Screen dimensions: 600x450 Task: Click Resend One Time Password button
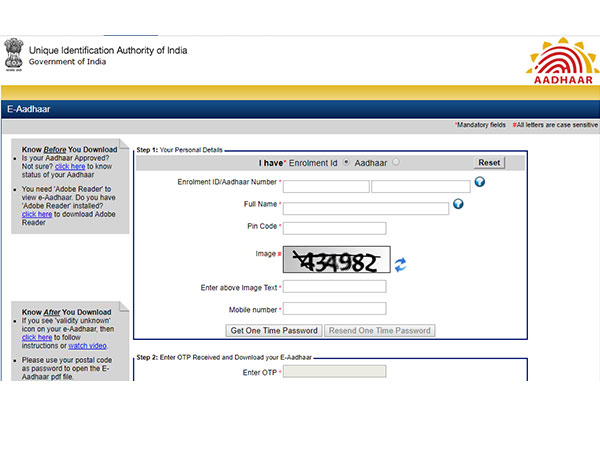tap(379, 330)
